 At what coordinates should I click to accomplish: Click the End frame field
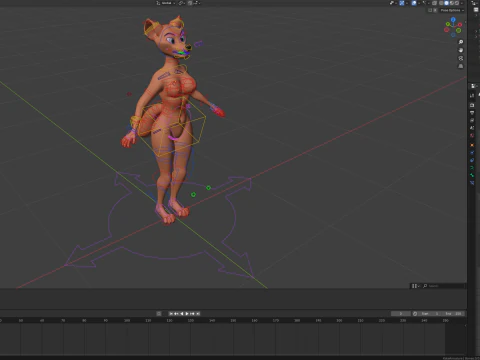[x=453, y=314]
